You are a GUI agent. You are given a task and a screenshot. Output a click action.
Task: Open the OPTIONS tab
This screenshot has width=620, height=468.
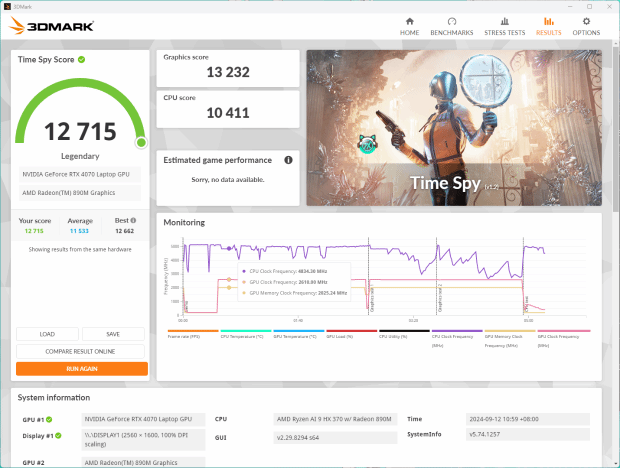coord(586,26)
